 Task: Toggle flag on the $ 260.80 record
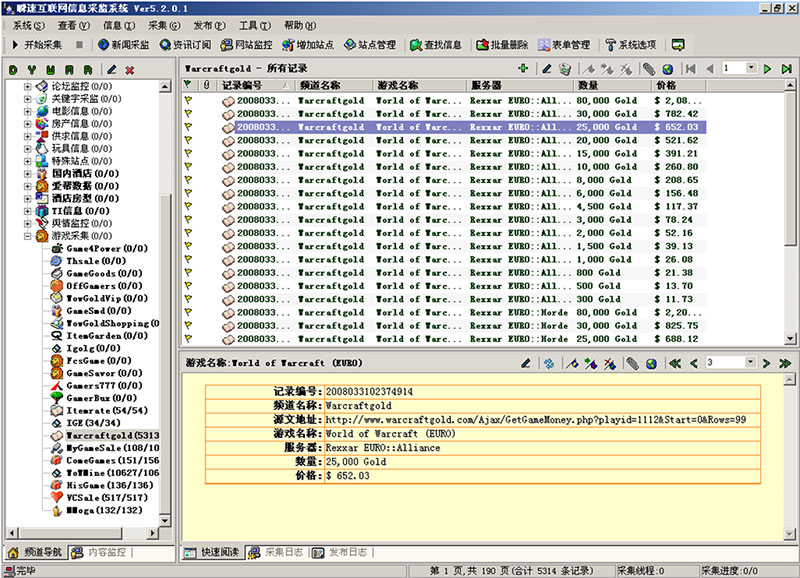pyautogui.click(x=188, y=166)
